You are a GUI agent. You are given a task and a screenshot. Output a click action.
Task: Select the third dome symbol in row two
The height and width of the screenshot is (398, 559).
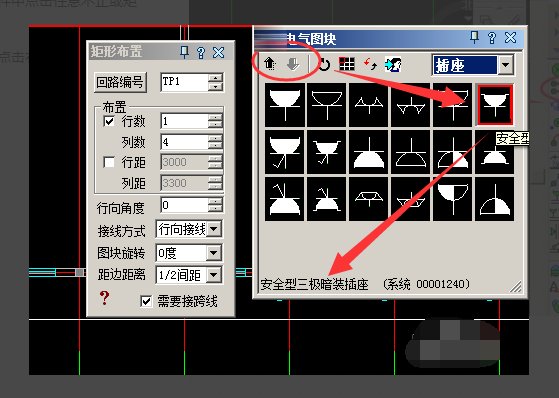point(369,152)
